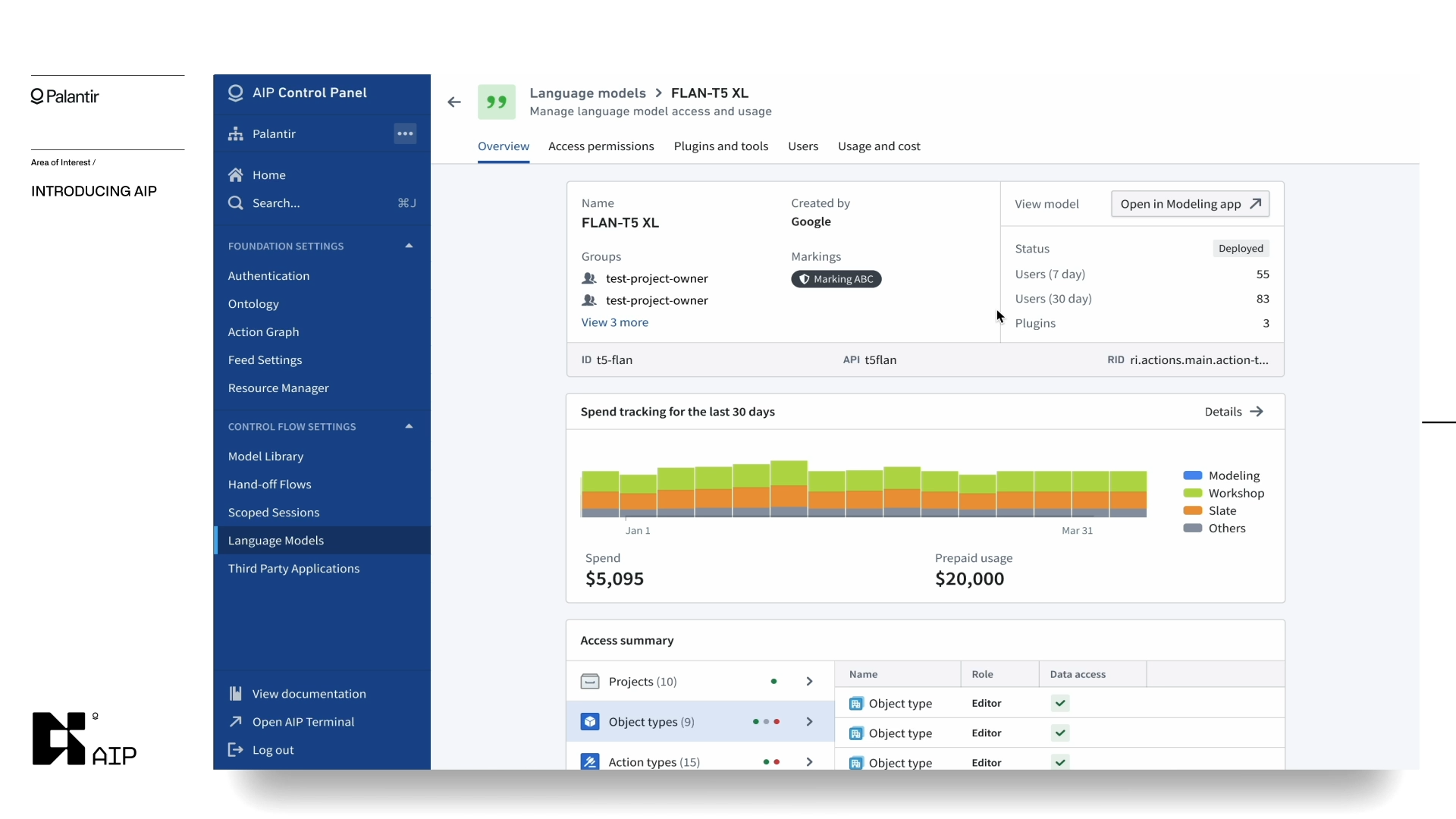The height and width of the screenshot is (819, 1456).
Task: Click the View documentation book icon
Action: [236, 694]
